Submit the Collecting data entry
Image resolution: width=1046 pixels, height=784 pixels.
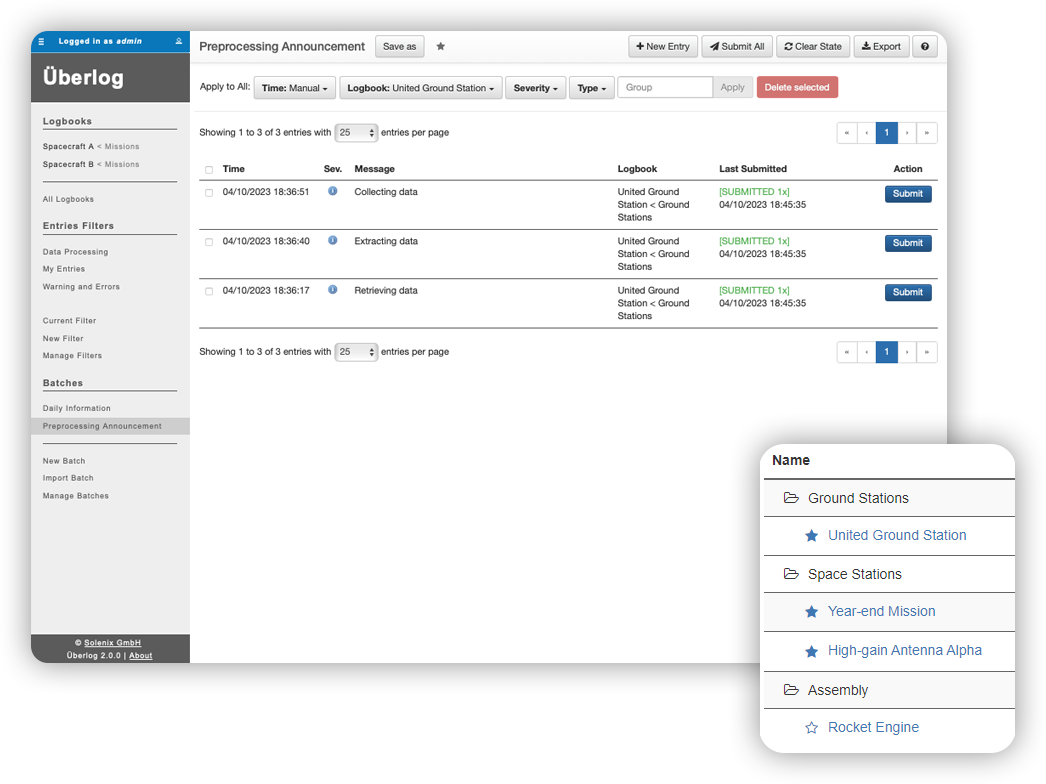tap(908, 194)
